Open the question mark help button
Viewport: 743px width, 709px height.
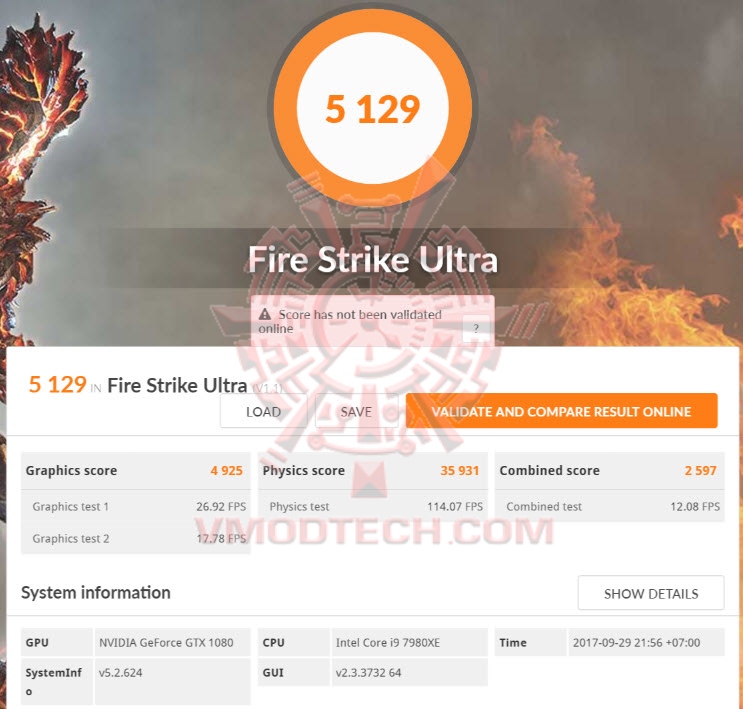pos(476,328)
